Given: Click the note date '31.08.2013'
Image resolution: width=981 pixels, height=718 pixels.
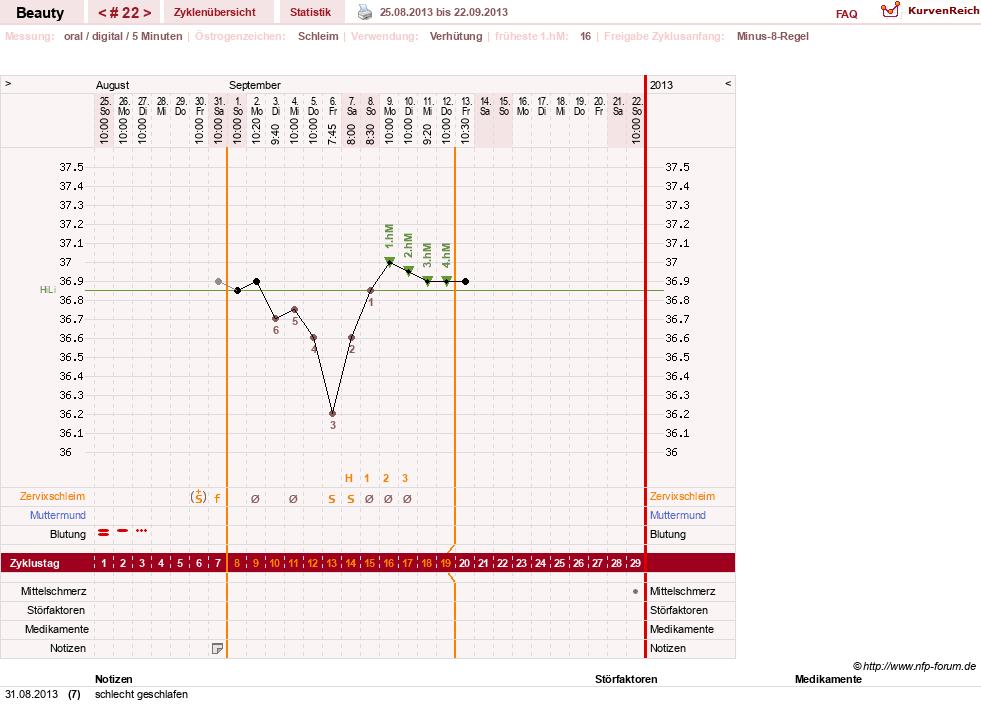Looking at the screenshot, I should click(31, 694).
